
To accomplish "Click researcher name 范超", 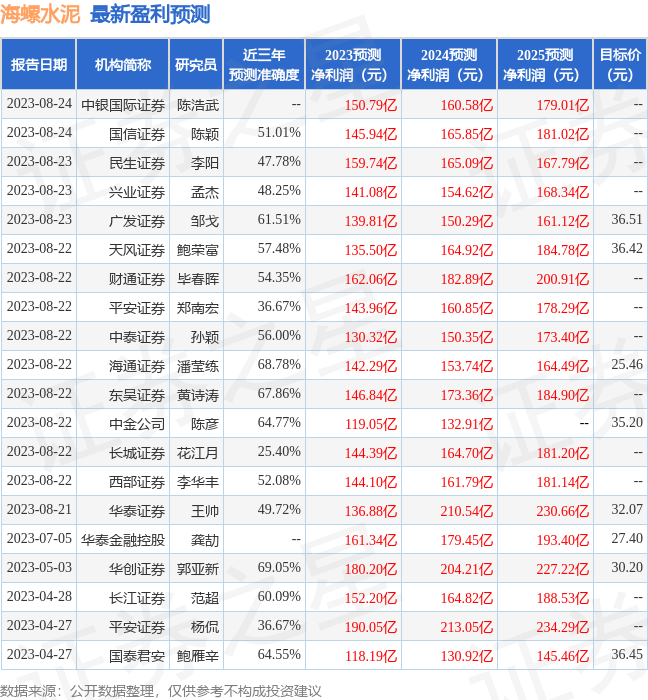I will pyautogui.click(x=205, y=598).
